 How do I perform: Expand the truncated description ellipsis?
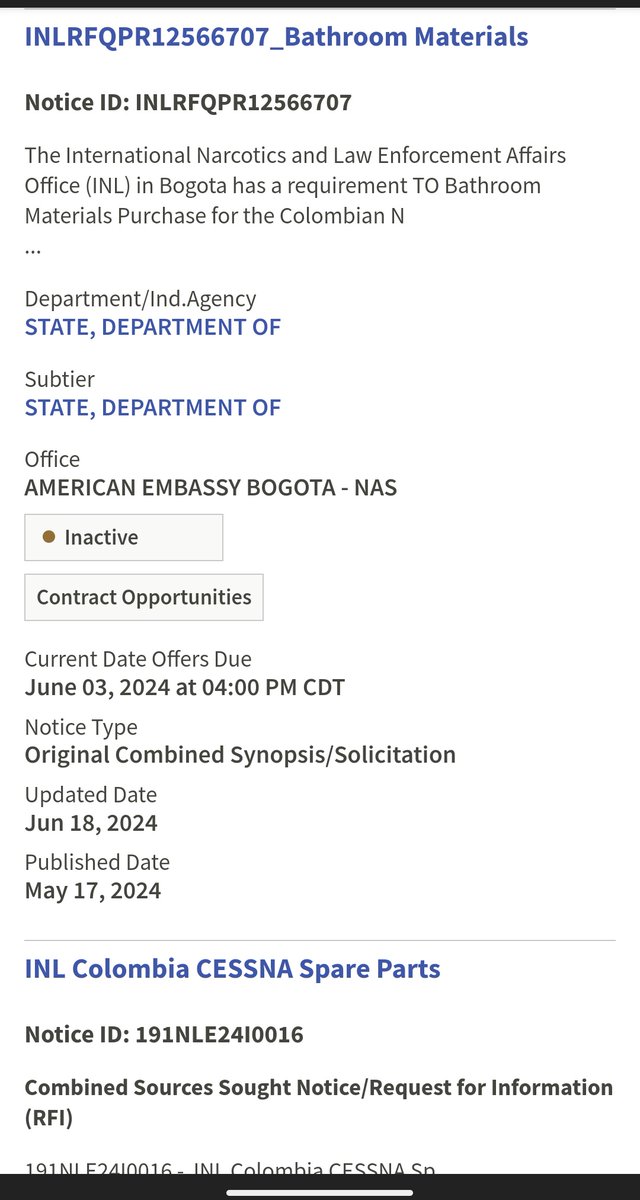point(33,246)
